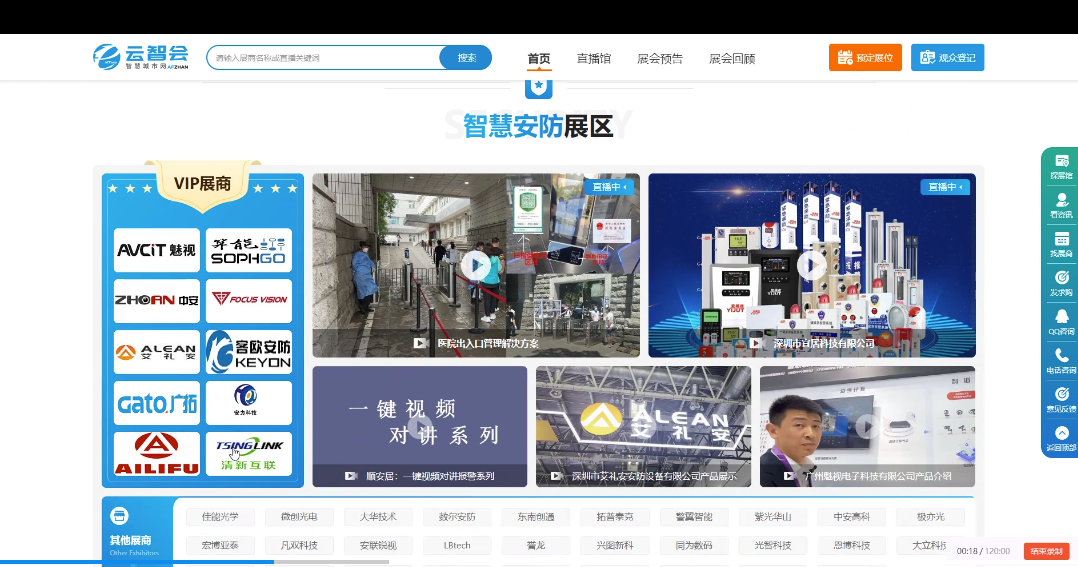Open the SOPHGO exhibitor logo
Screen dimensions: 1078x567
coord(249,250)
